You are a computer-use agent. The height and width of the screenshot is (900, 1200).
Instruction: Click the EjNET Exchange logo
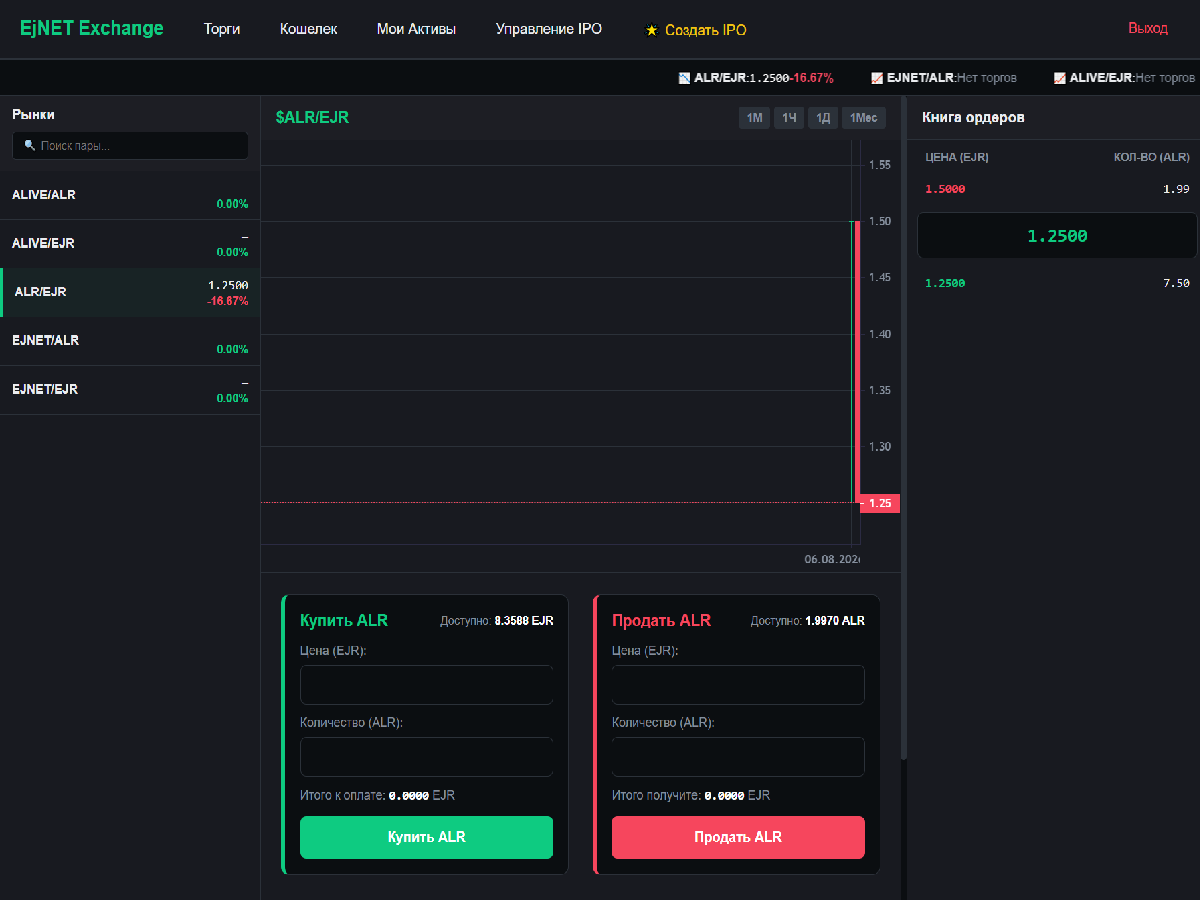point(92,28)
